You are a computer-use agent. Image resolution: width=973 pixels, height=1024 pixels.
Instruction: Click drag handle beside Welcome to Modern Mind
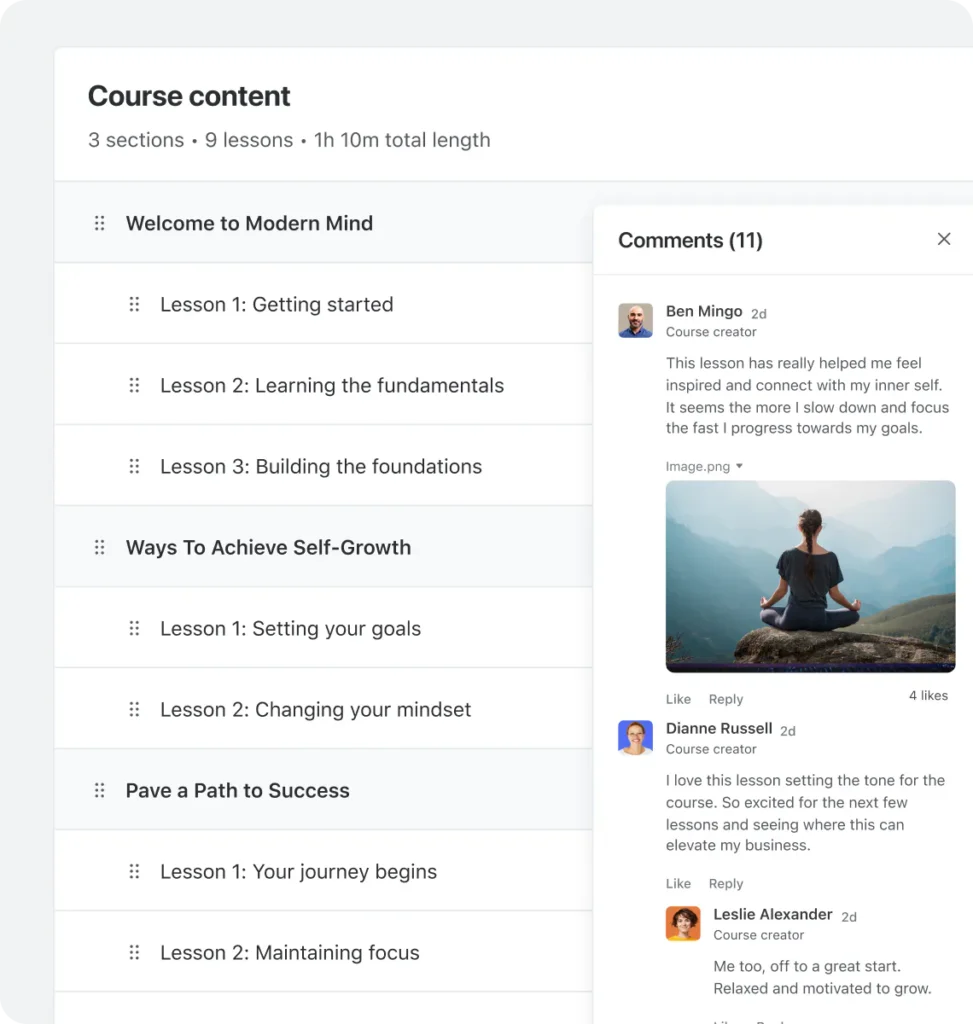pyautogui.click(x=99, y=223)
